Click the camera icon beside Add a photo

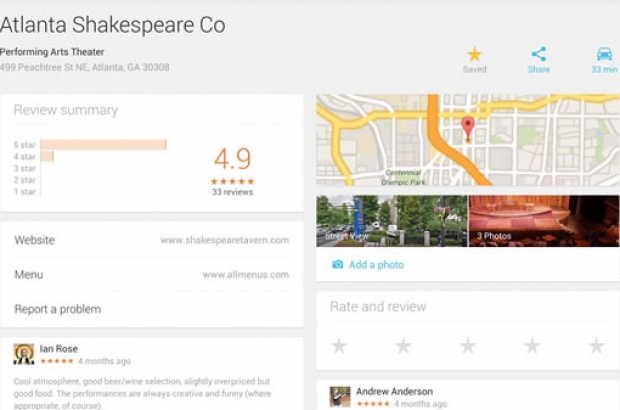[x=337, y=264]
